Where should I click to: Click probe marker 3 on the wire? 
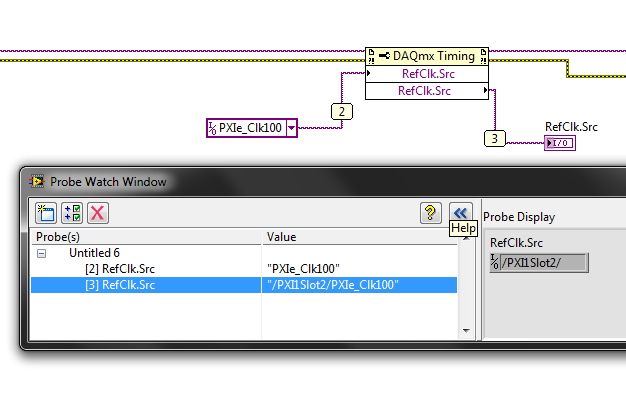tap(495, 139)
